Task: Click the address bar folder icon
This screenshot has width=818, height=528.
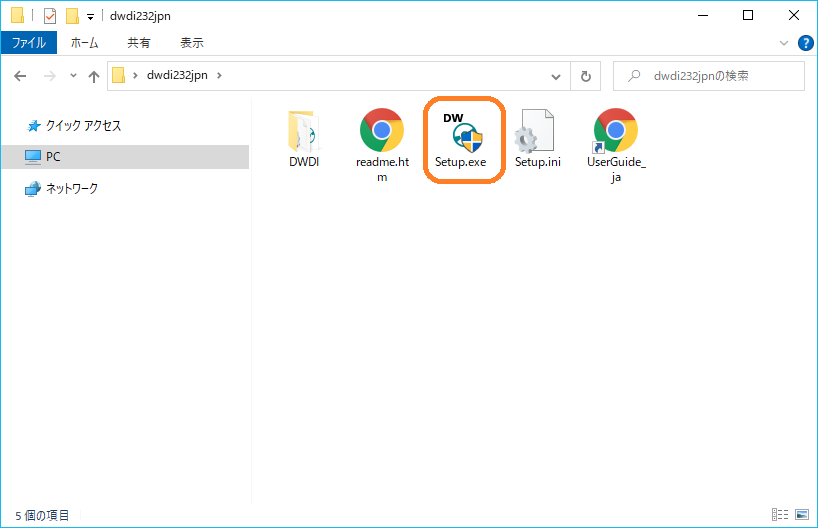Action: coord(118,76)
